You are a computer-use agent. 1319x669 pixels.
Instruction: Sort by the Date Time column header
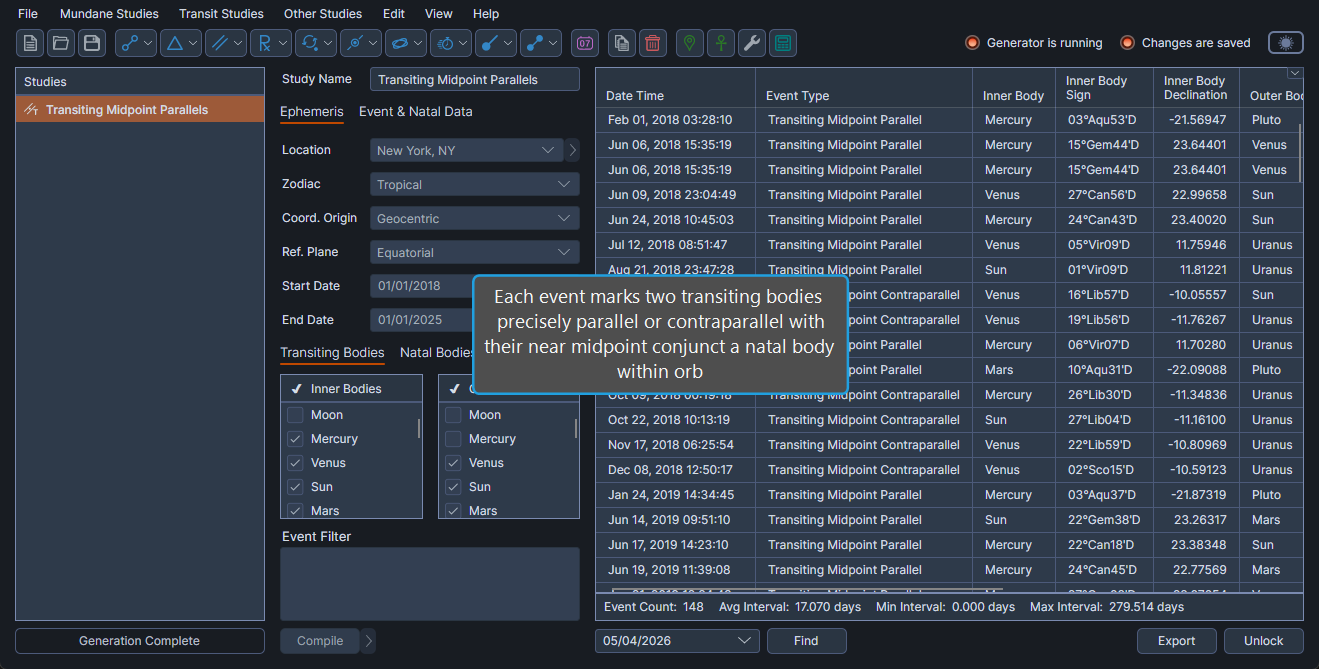676,88
